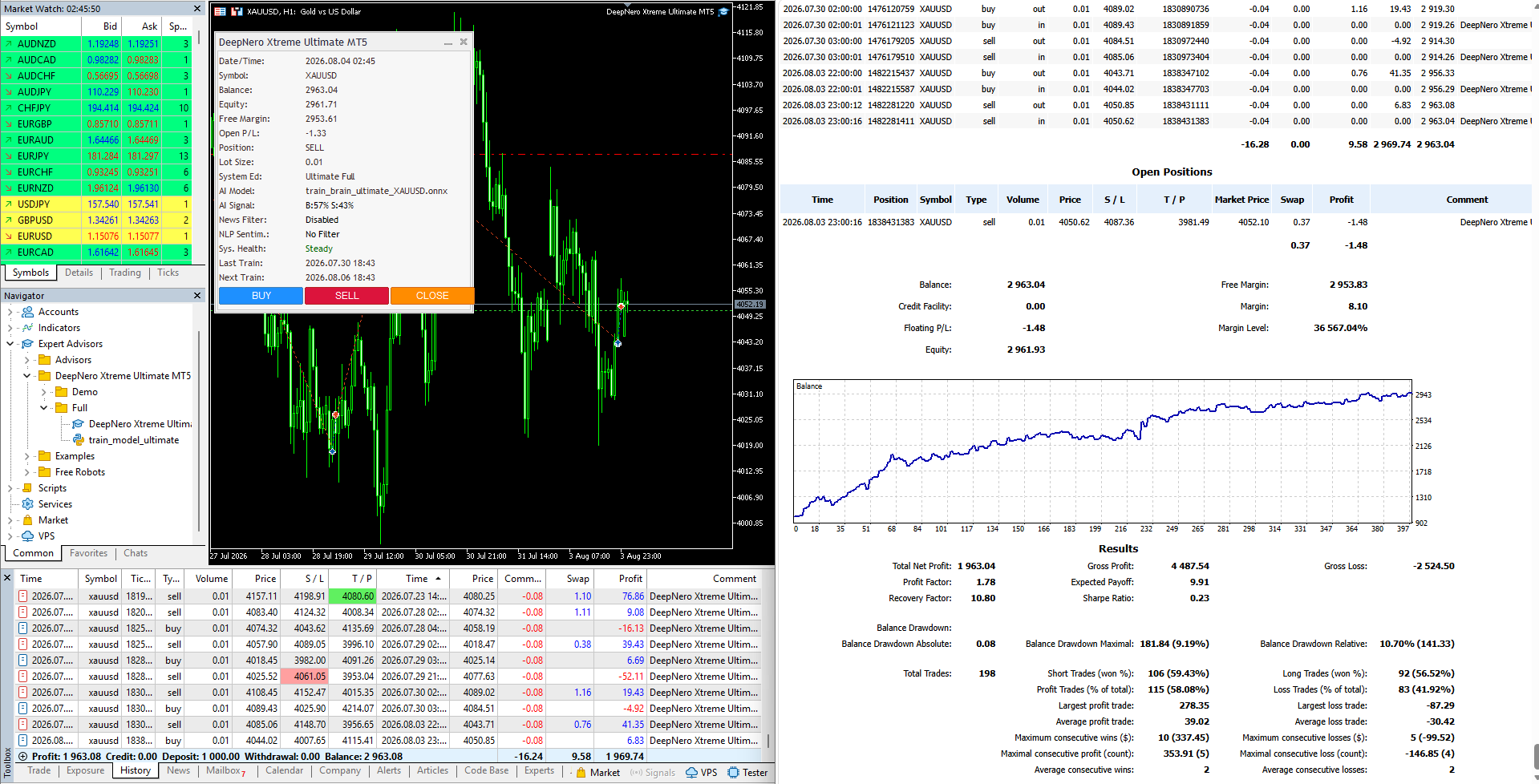Screen dimensions: 1539x784
Task: Click the Full folder icon
Action: click(x=61, y=408)
